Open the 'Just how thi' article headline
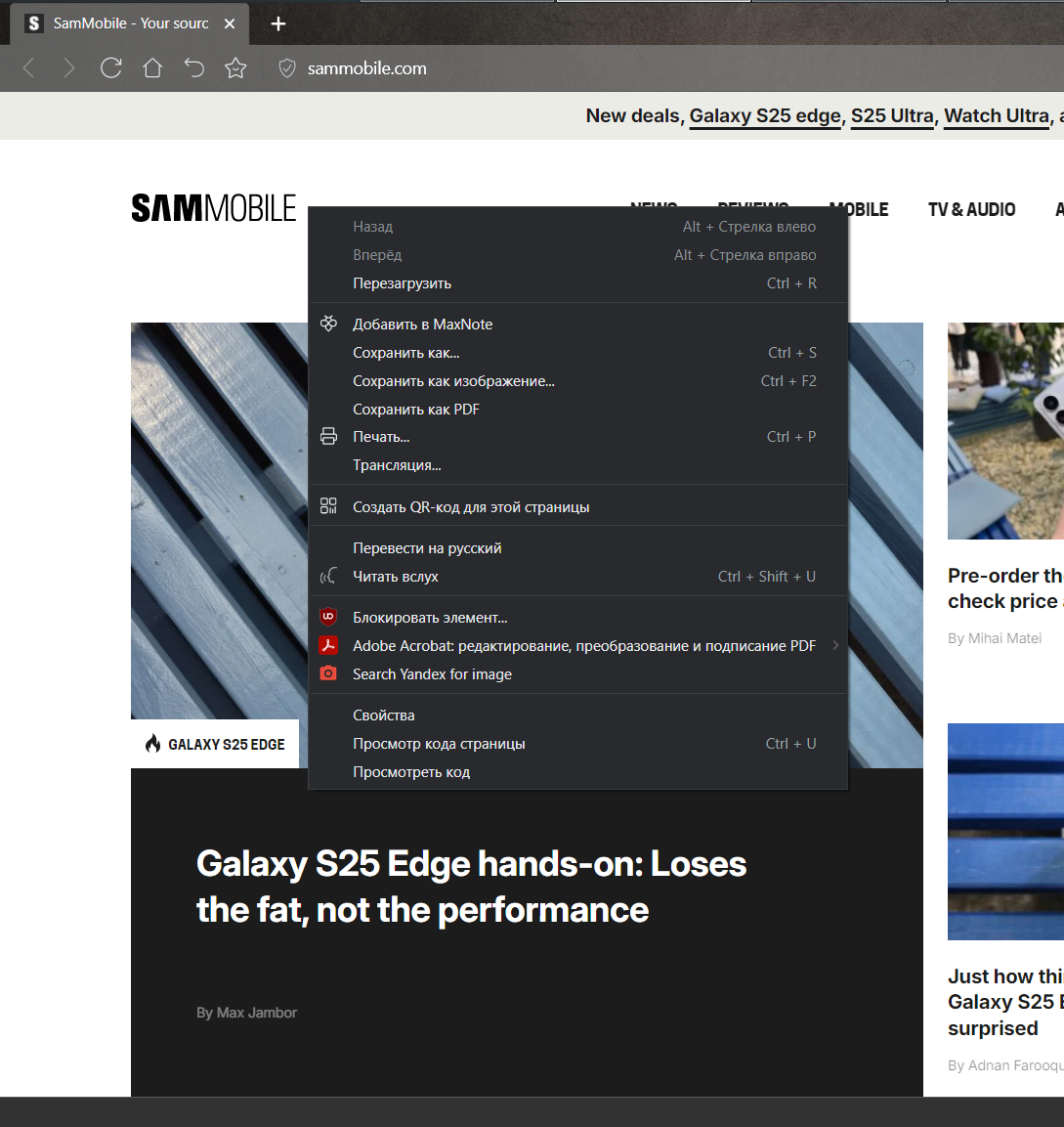This screenshot has height=1127, width=1064. (1005, 1002)
